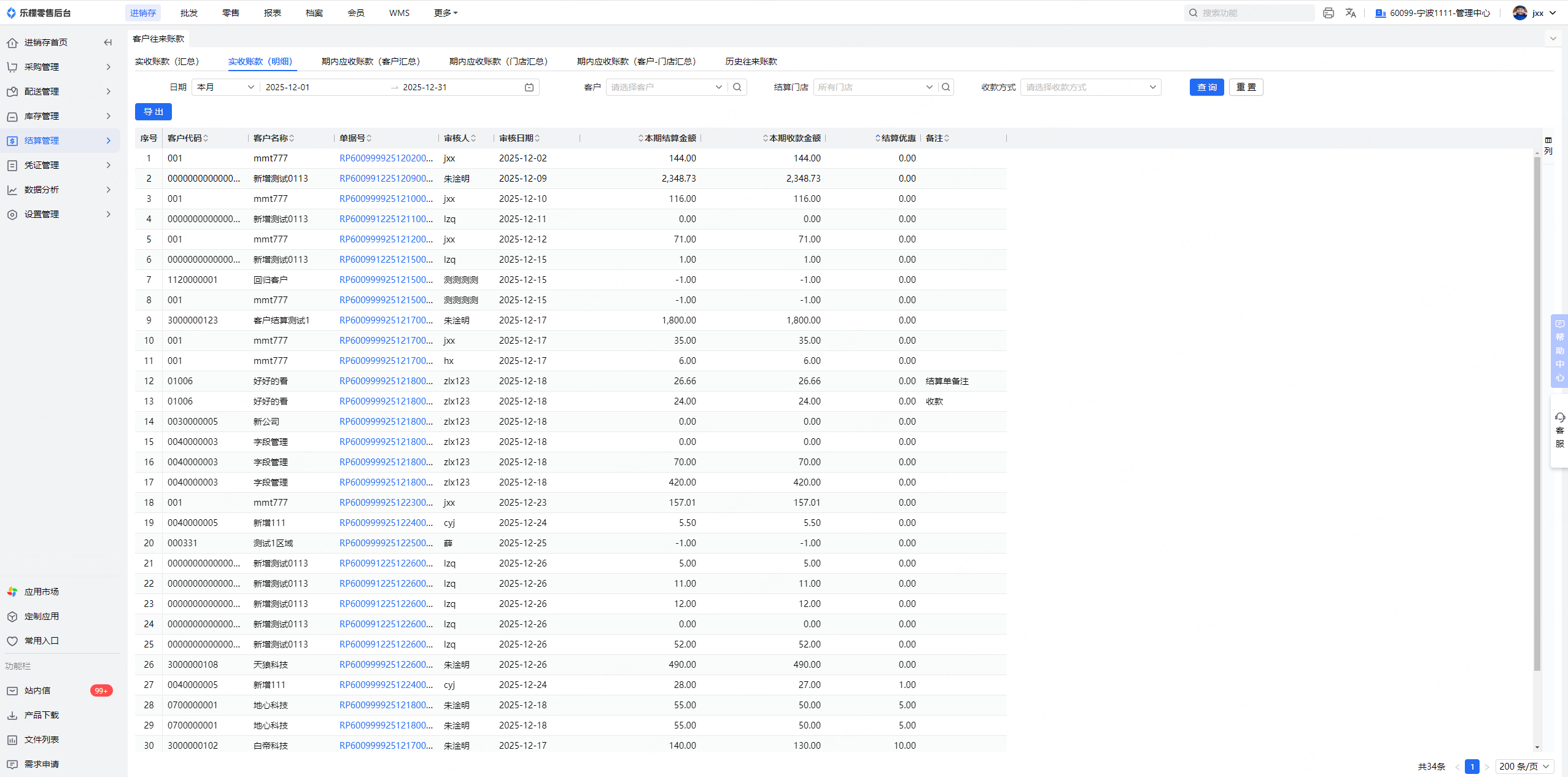Click the 查询 button
This screenshot has height=777, width=1568.
(x=1206, y=87)
